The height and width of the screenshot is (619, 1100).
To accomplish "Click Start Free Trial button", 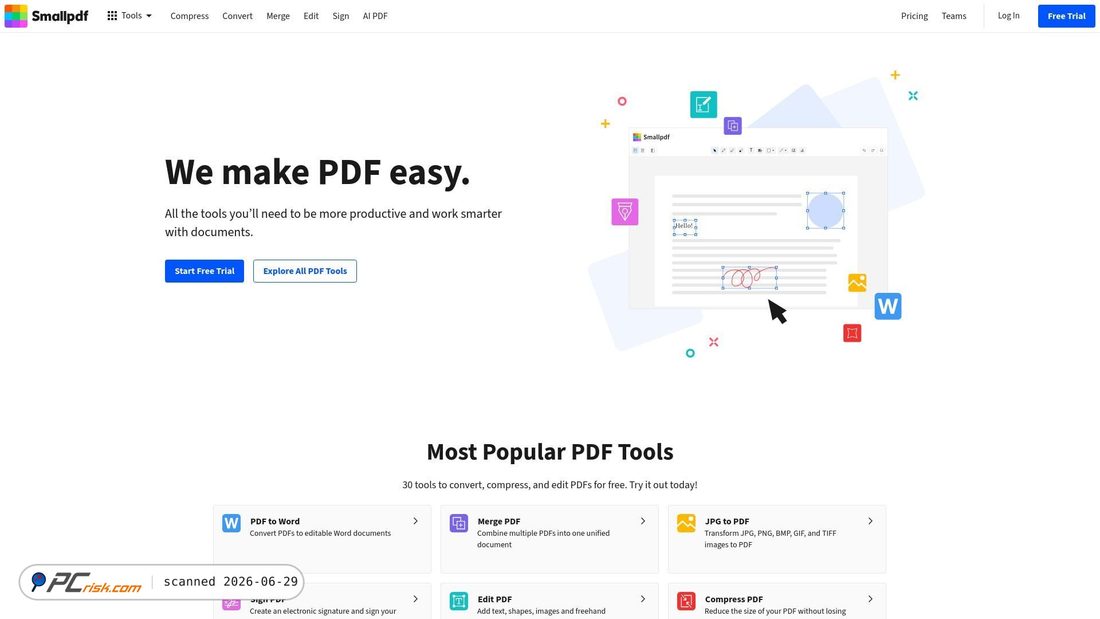I will coord(204,271).
